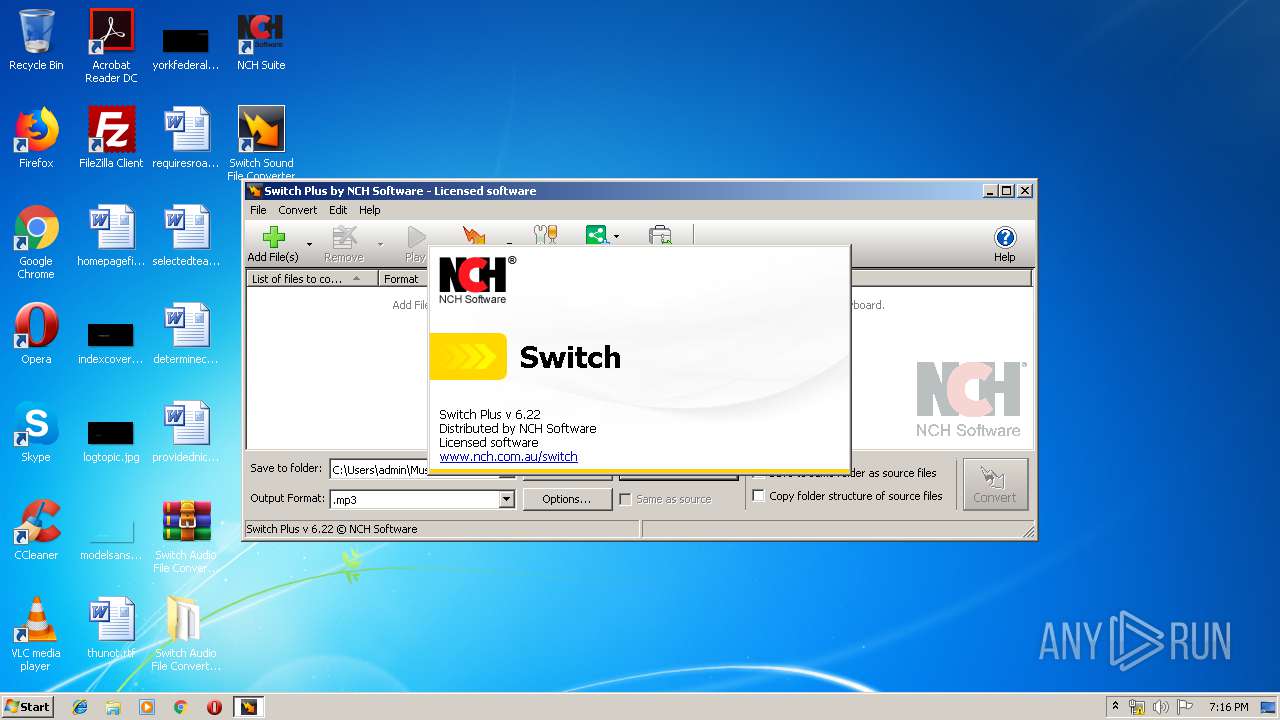Open the www.nch.com.au/switch link
1280x720 pixels.
pyautogui.click(x=508, y=457)
